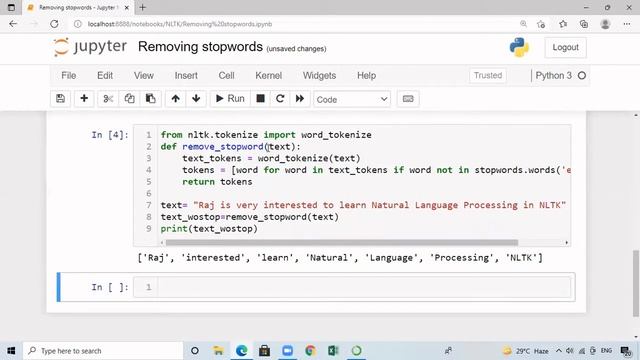Viewport: 640px width, 360px height.
Task: Interrupt the kernel with the stop icon
Action: click(x=260, y=99)
